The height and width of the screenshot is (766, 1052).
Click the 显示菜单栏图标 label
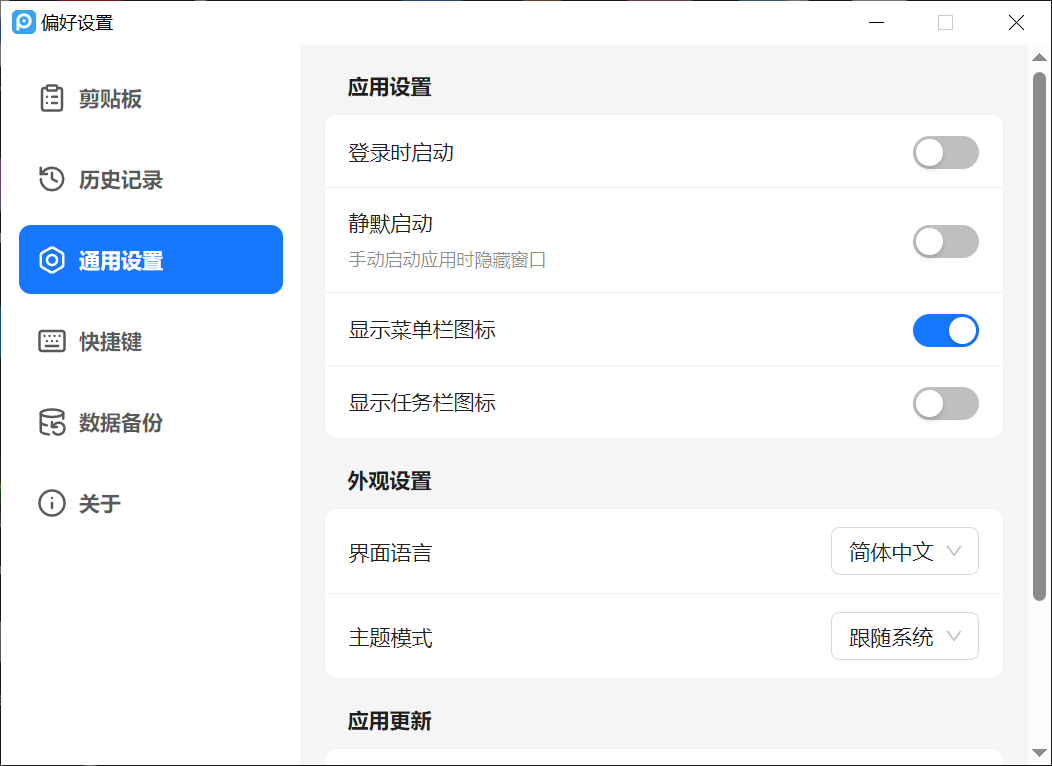pyautogui.click(x=422, y=330)
